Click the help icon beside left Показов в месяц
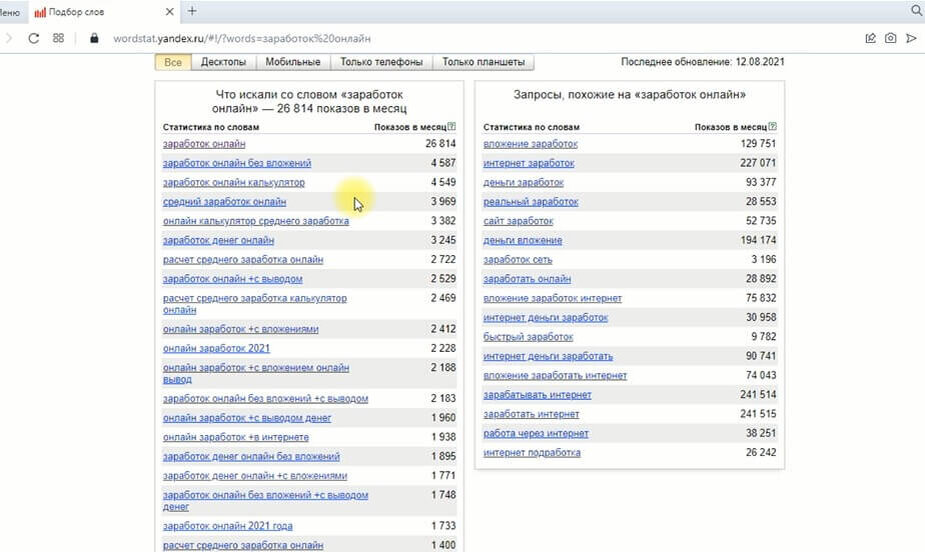The image size is (925, 552). [451, 126]
